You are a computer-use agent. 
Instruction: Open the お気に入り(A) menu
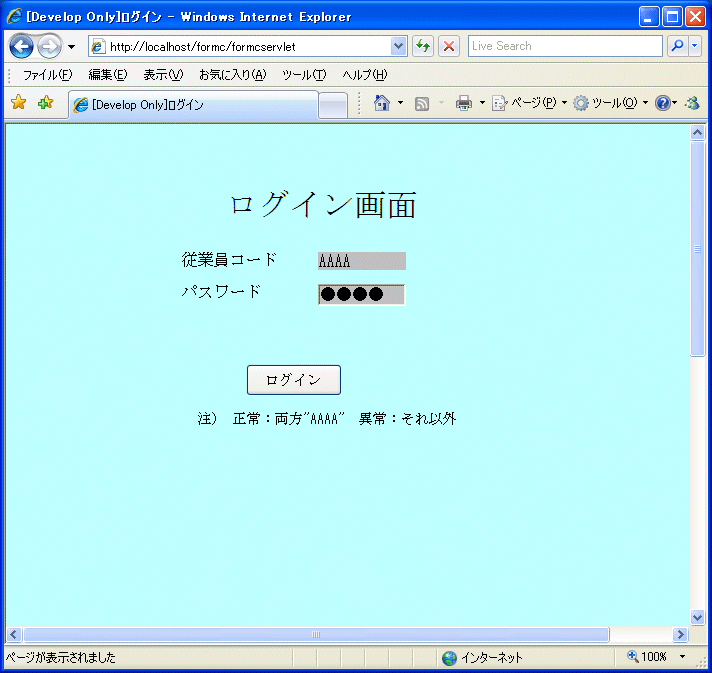point(232,75)
